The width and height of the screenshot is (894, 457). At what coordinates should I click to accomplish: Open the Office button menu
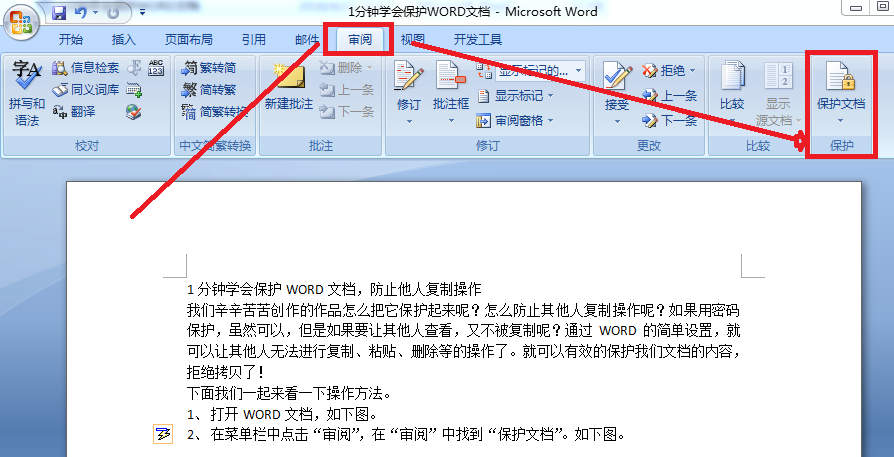[21, 23]
